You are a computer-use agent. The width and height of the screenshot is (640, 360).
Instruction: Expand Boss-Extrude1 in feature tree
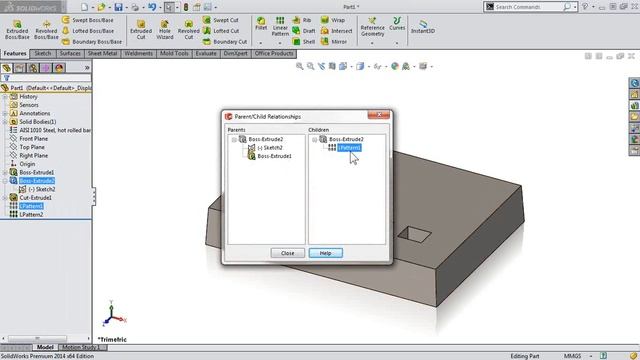coord(5,173)
